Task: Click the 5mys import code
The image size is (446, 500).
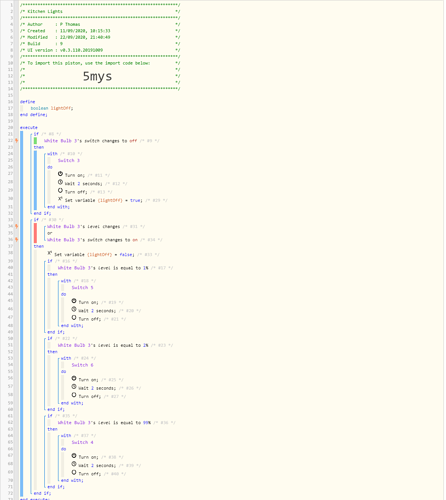Action: 97,76
